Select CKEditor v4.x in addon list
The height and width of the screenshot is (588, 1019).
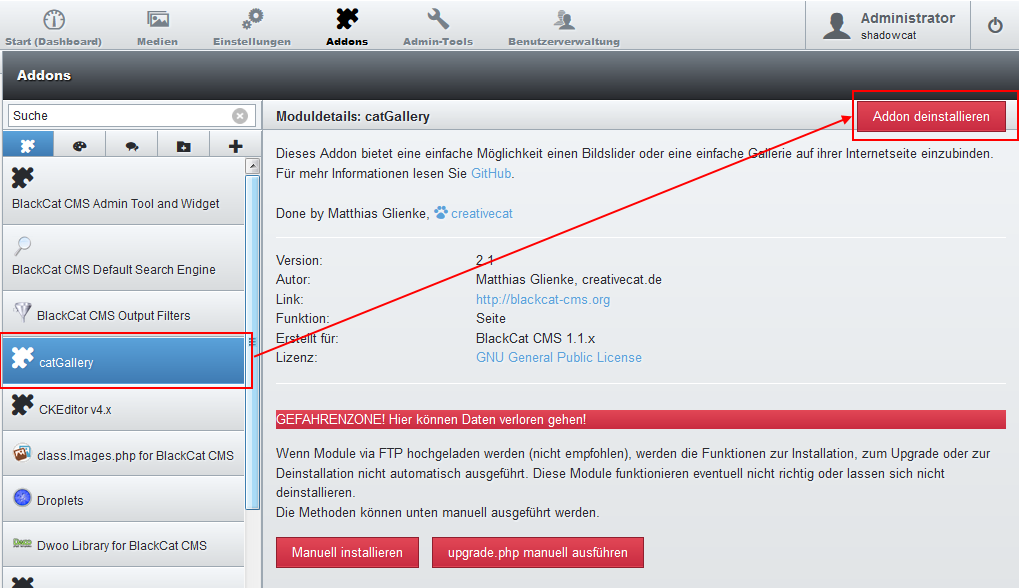point(123,408)
